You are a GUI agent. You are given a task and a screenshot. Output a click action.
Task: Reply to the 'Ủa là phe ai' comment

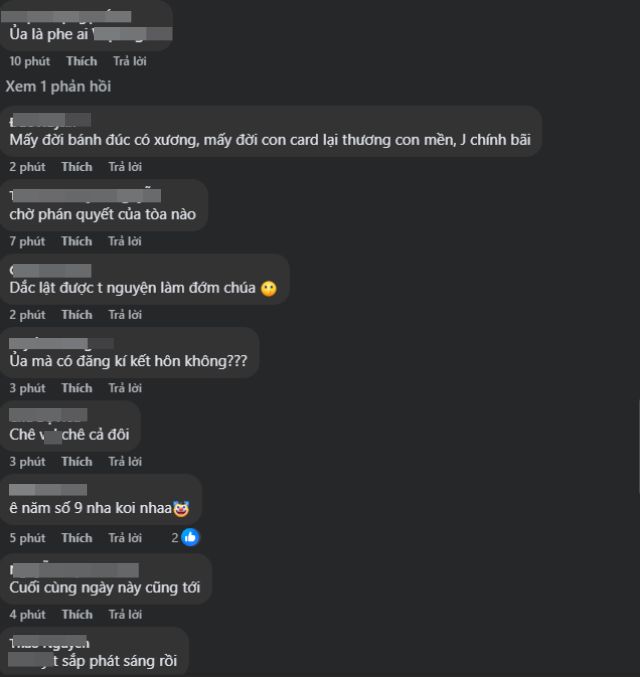pos(130,61)
